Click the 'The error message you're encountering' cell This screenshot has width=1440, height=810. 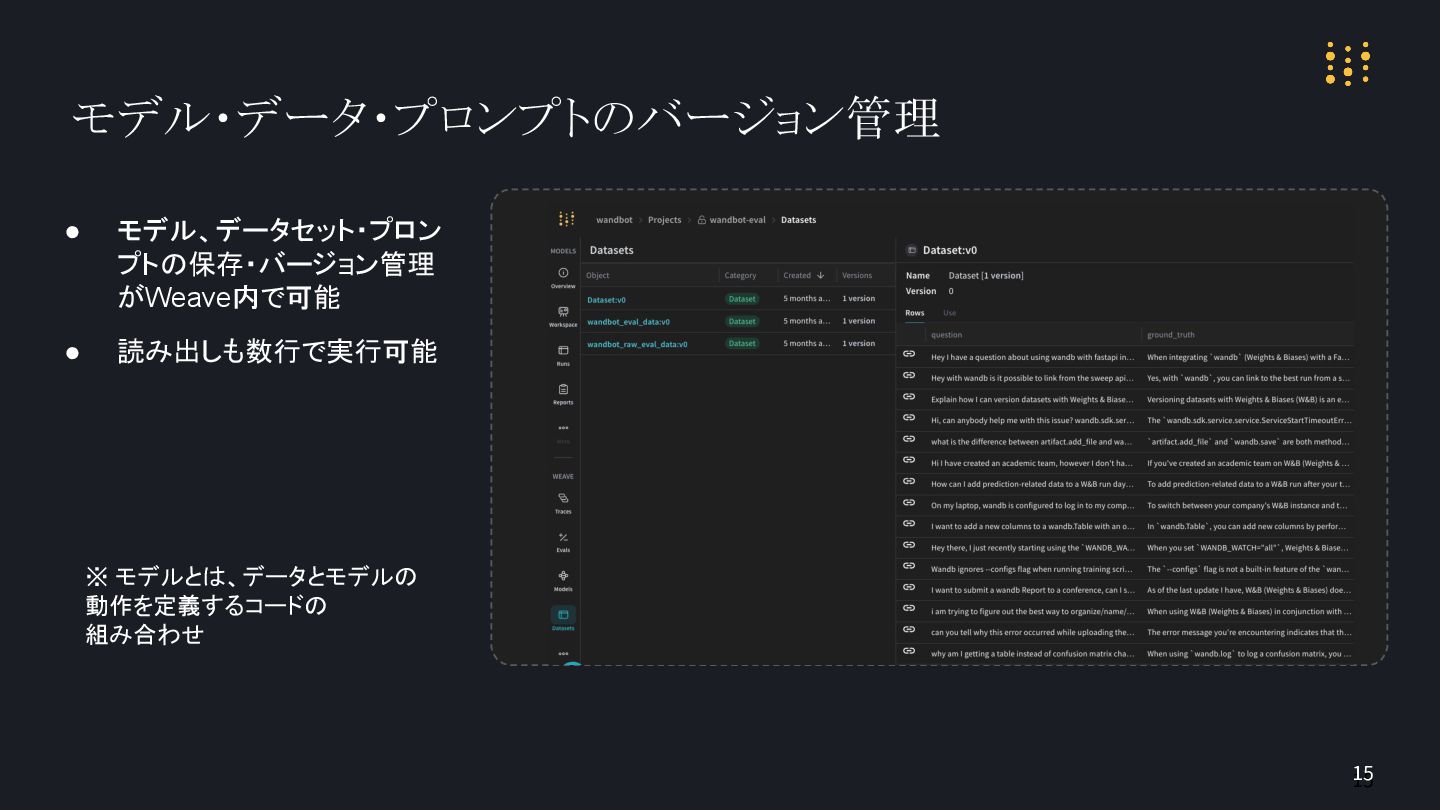click(x=1249, y=632)
